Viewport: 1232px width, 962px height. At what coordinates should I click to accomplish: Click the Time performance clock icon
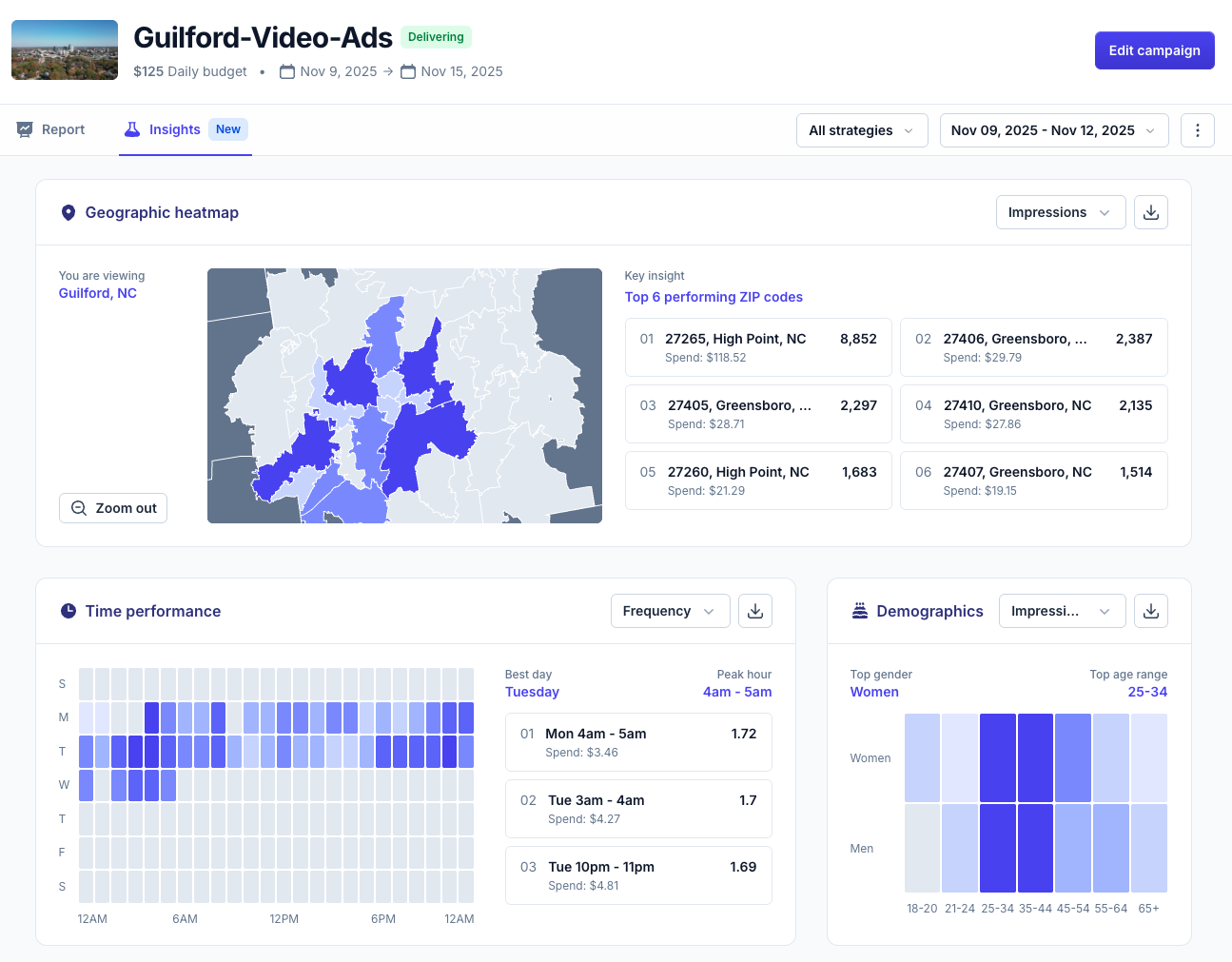click(x=68, y=611)
